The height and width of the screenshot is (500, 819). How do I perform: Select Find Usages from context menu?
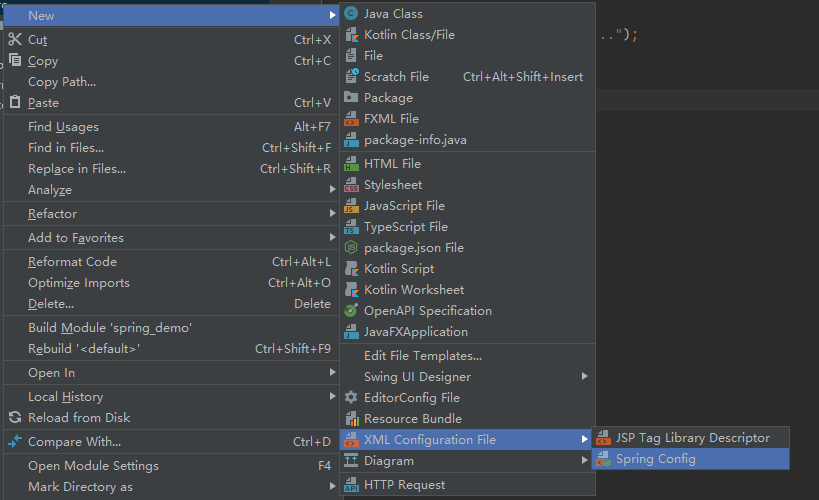click(63, 127)
